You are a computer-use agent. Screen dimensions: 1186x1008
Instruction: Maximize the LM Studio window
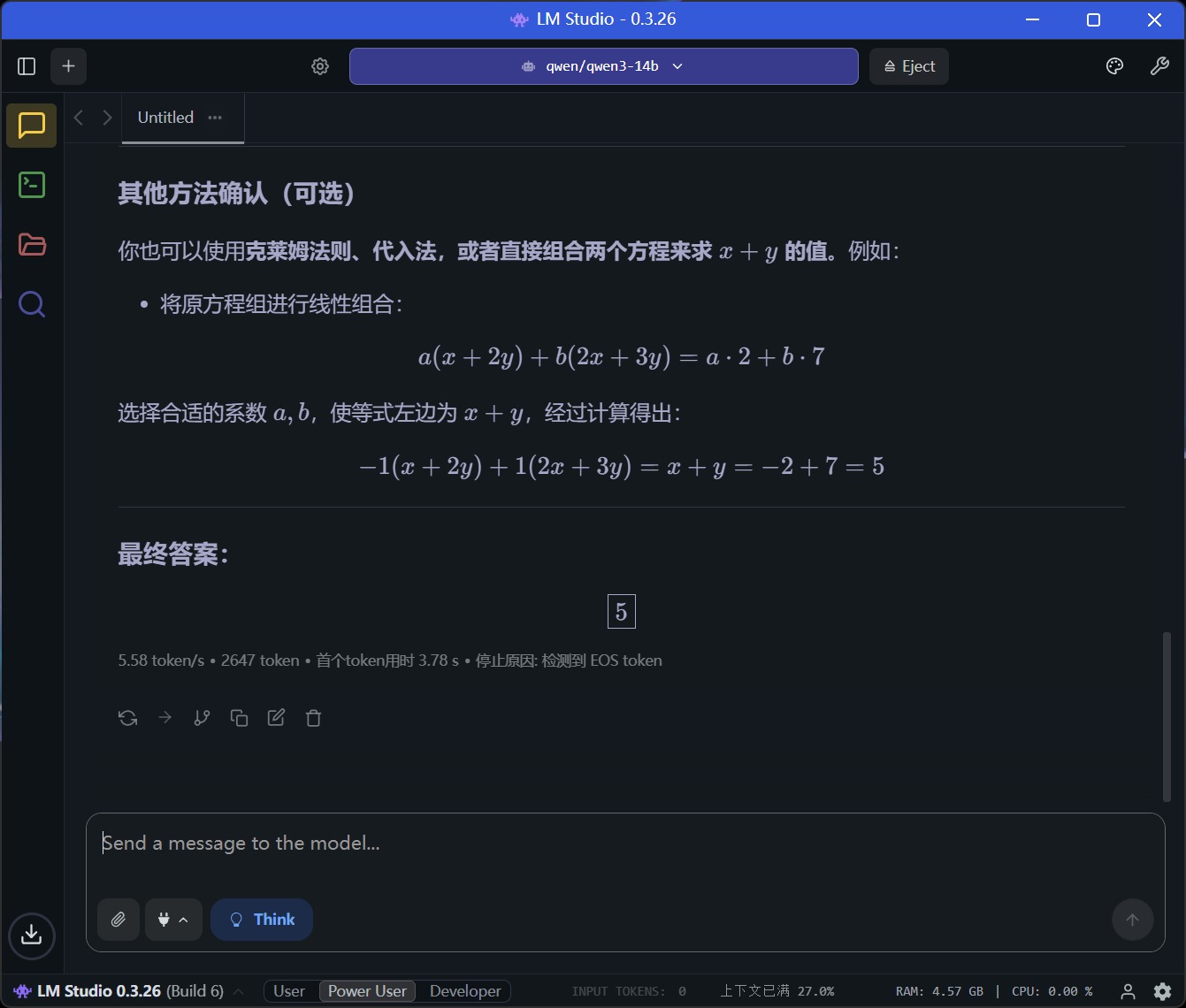point(1093,19)
